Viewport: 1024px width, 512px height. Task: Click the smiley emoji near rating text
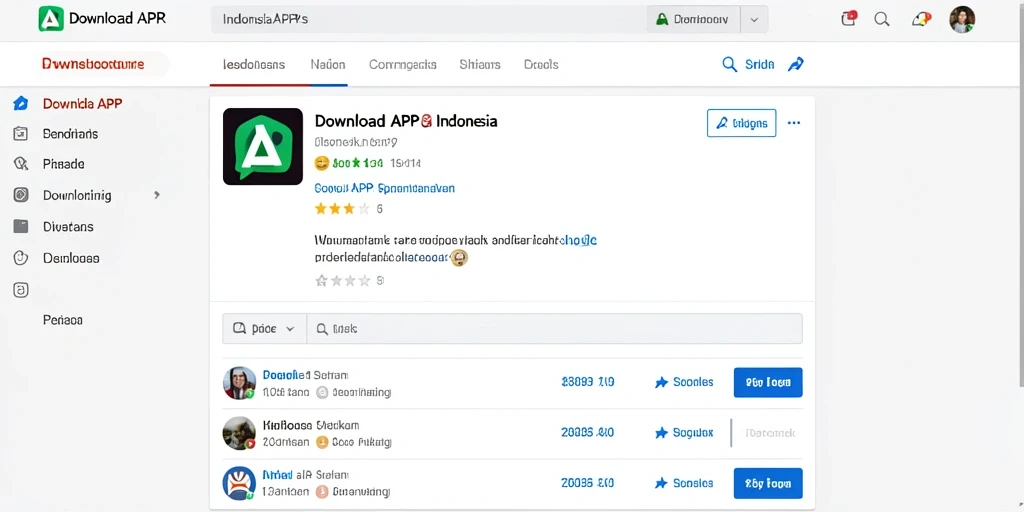coord(322,163)
